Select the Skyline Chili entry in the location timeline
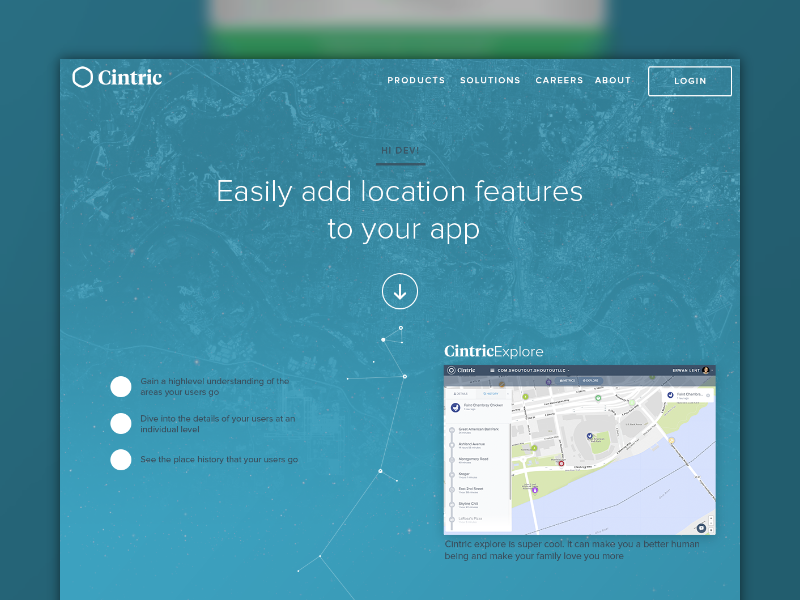The image size is (800, 600). coord(467,504)
